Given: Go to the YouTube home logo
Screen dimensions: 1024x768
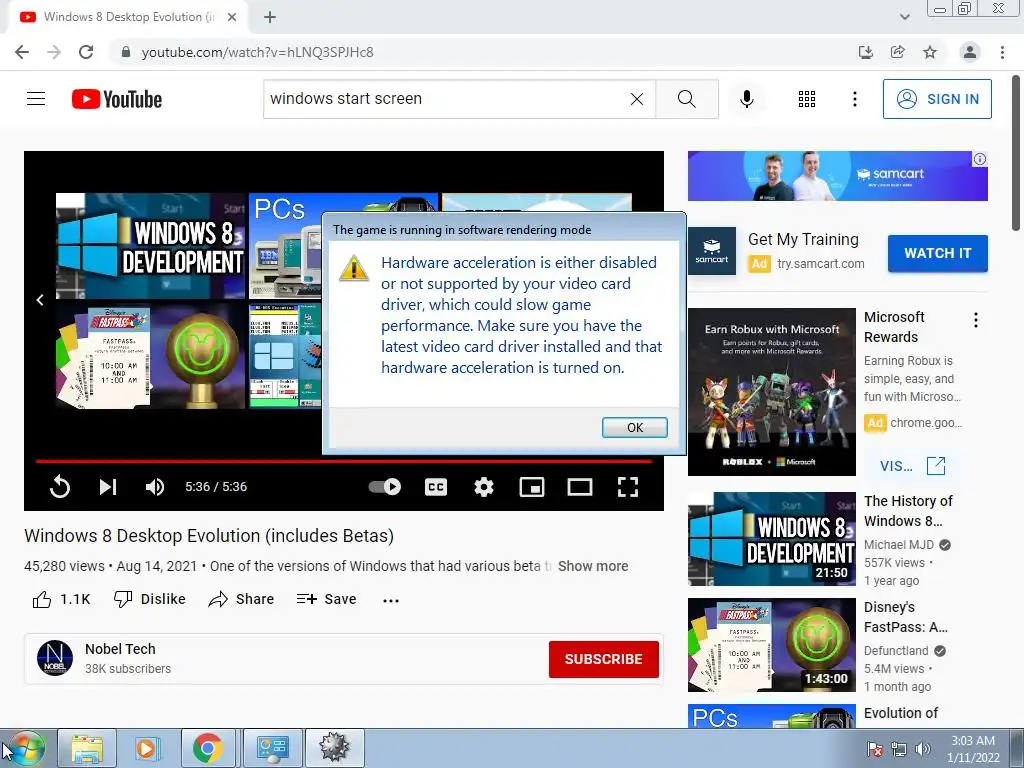Looking at the screenshot, I should click(117, 99).
